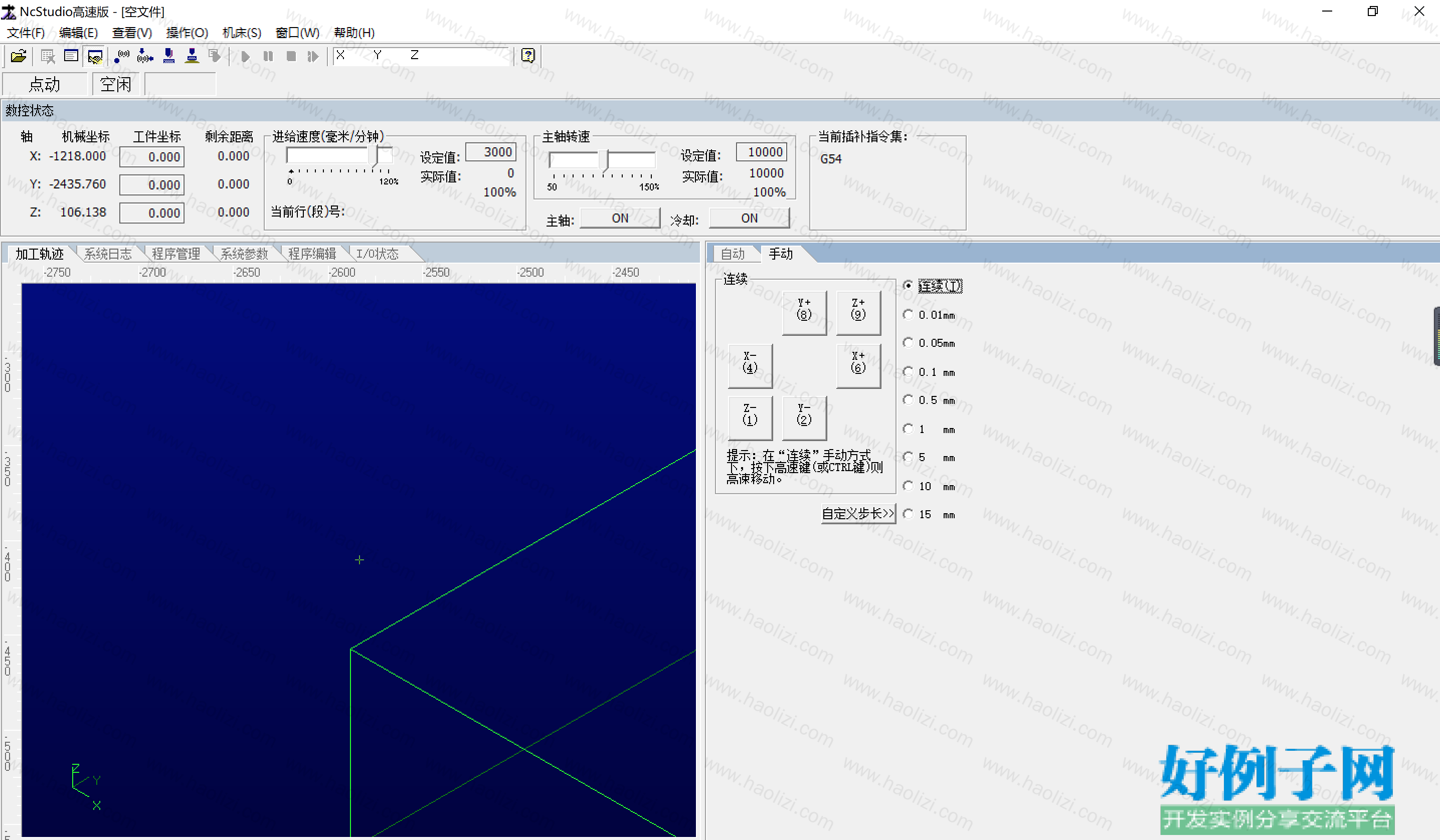Image resolution: width=1440 pixels, height=840 pixels.
Task: Switch to the 手动 mode tab
Action: (781, 254)
